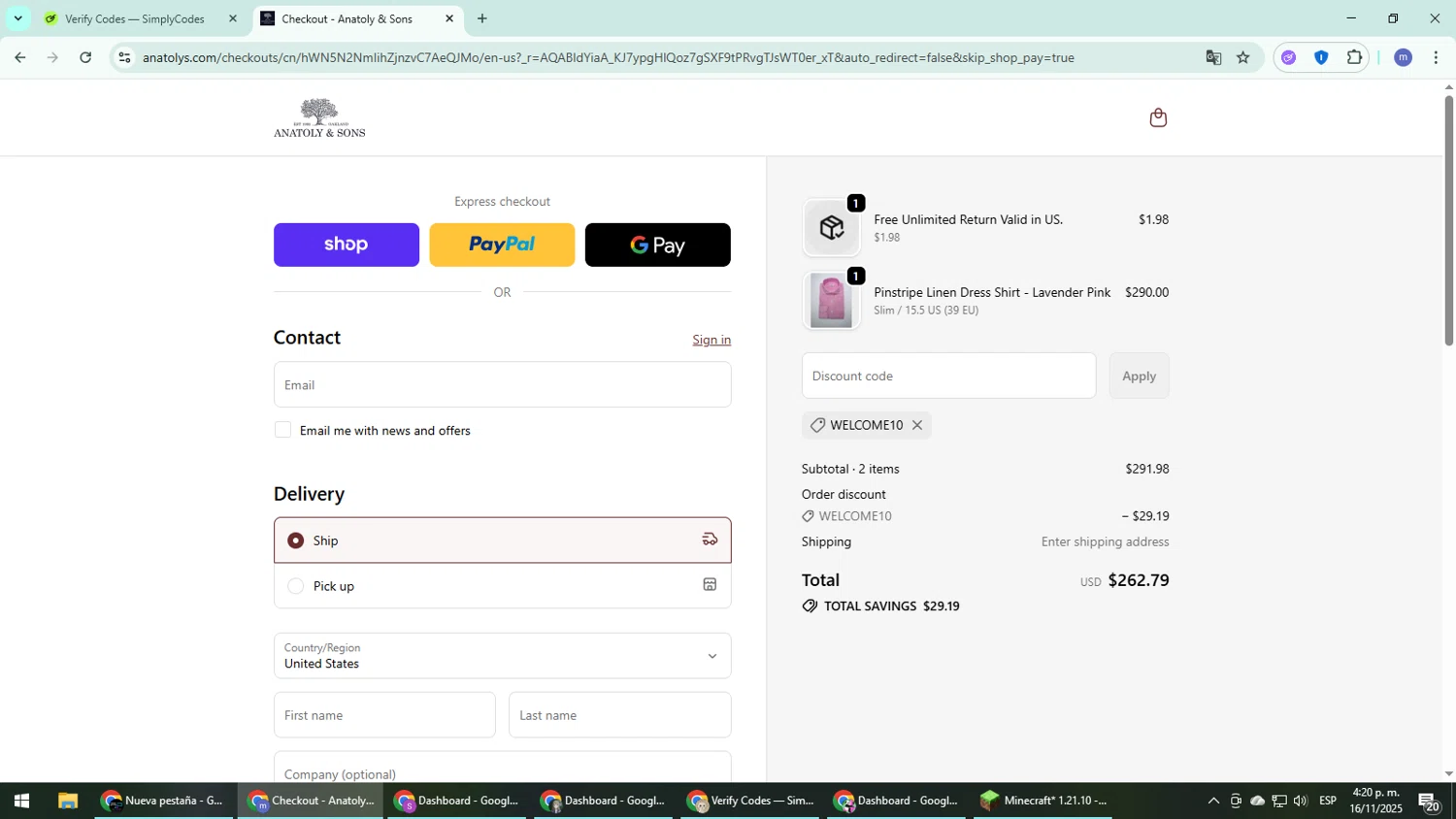
Task: Pay with PayPal express button
Action: (x=502, y=245)
